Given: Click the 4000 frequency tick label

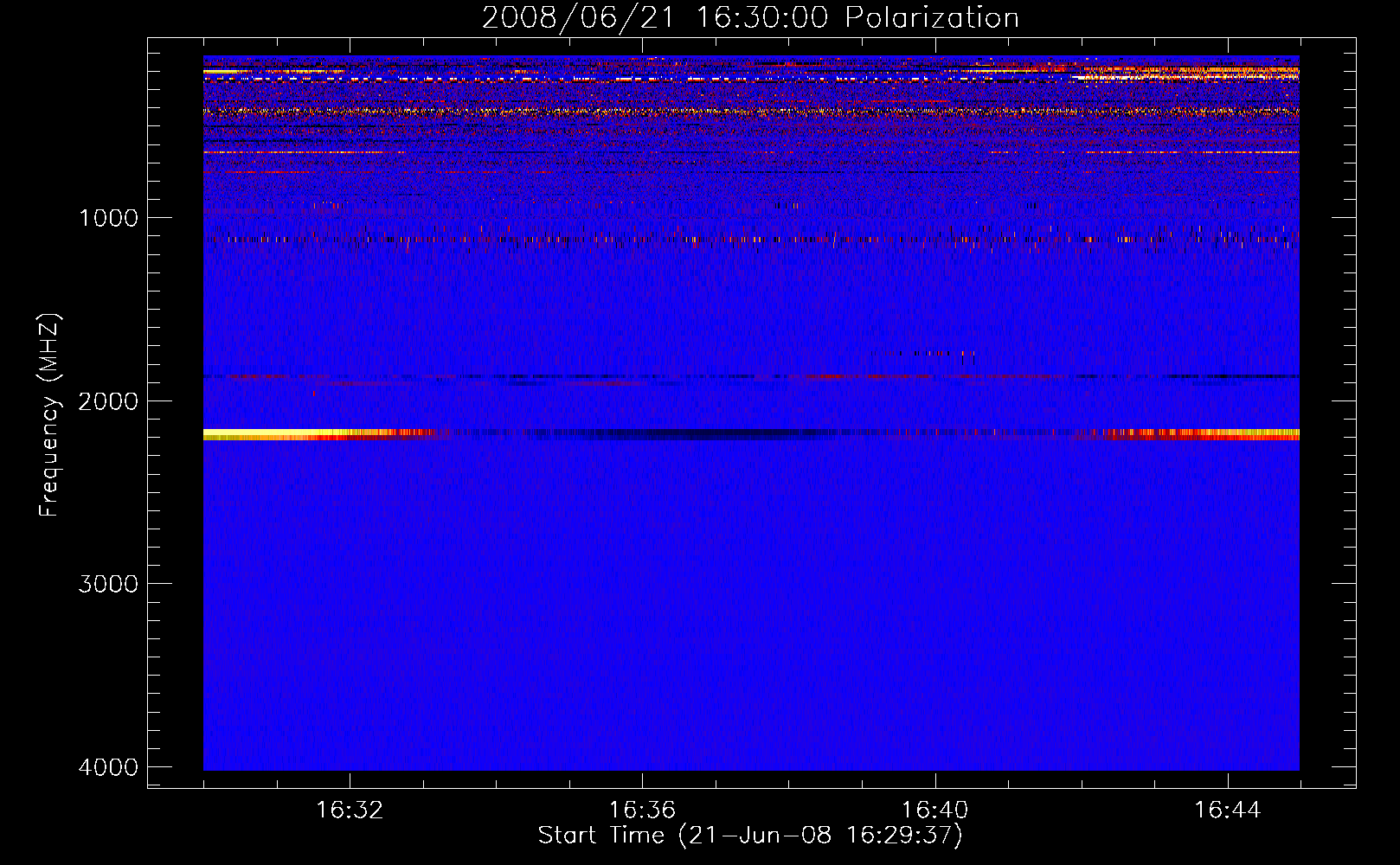Looking at the screenshot, I should point(109,766).
